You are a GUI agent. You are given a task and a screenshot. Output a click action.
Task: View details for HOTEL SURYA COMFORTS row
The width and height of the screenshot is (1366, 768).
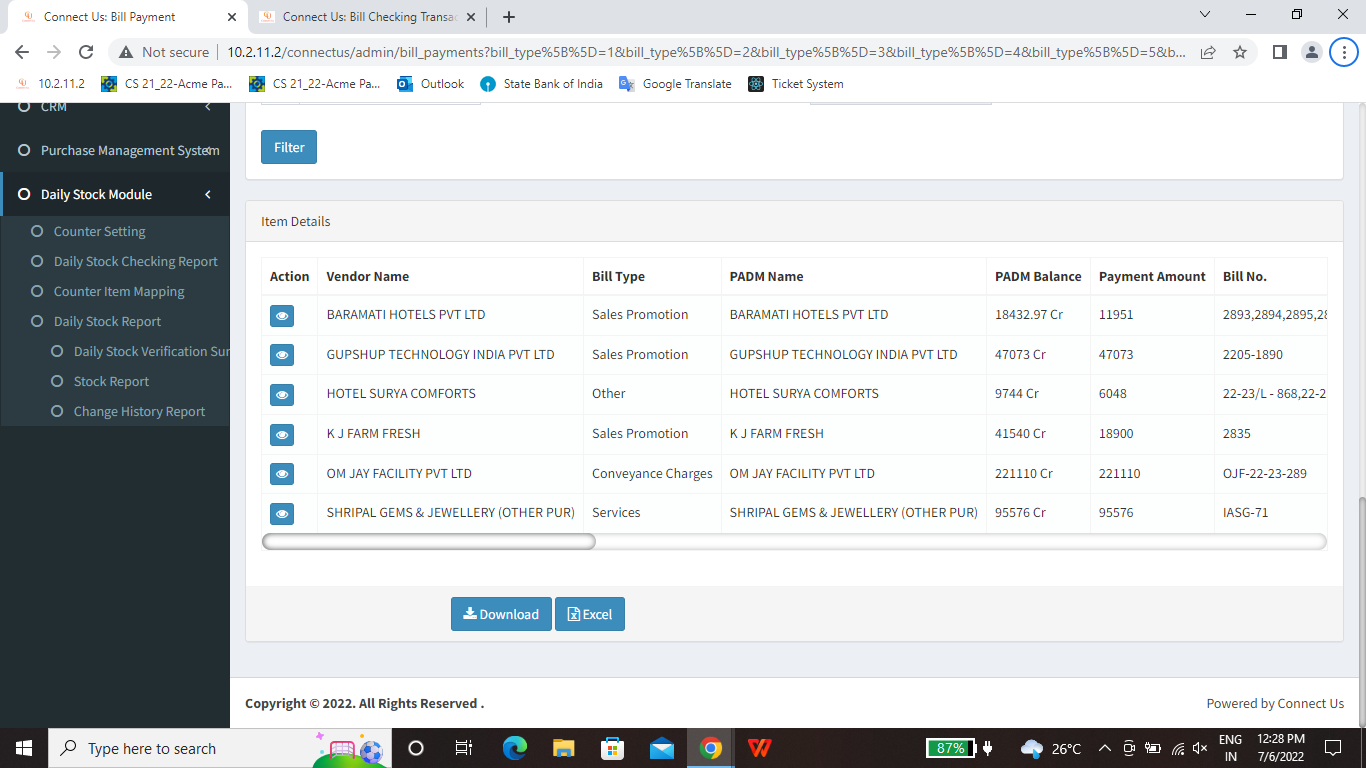[x=282, y=395]
